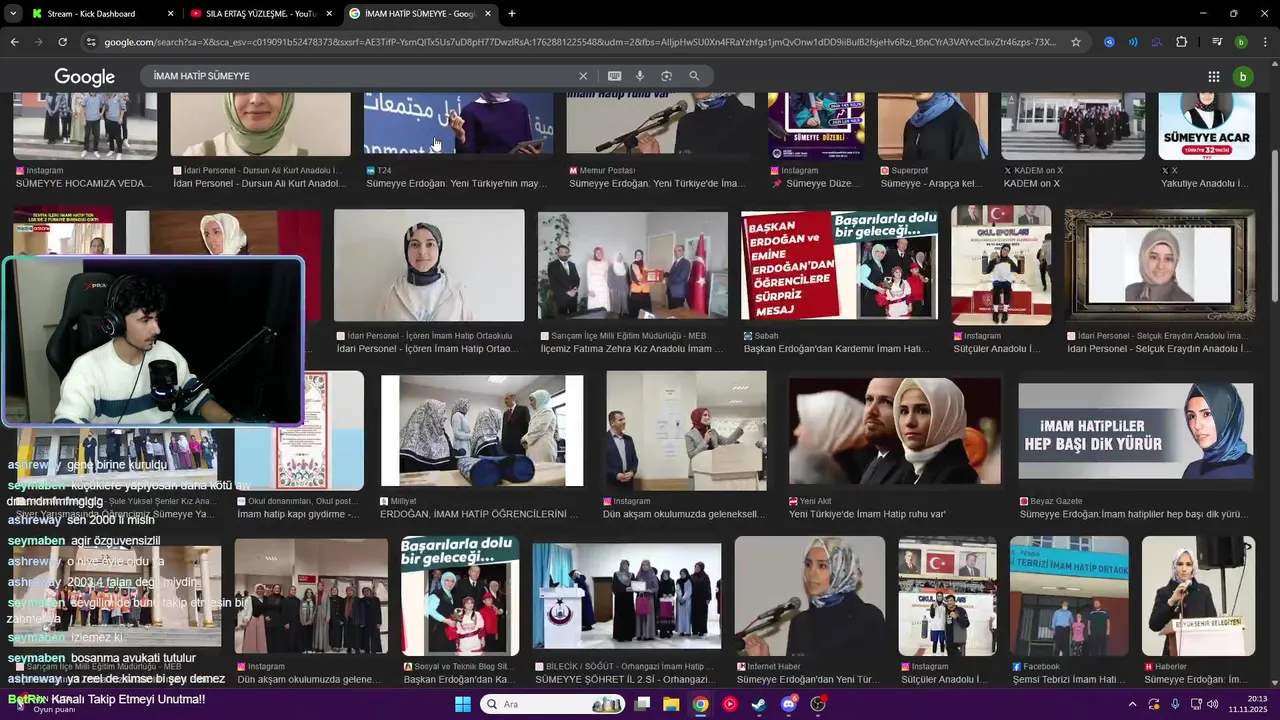Start voice search with microphone
Screen dimensions: 1280x720
tap(640, 76)
